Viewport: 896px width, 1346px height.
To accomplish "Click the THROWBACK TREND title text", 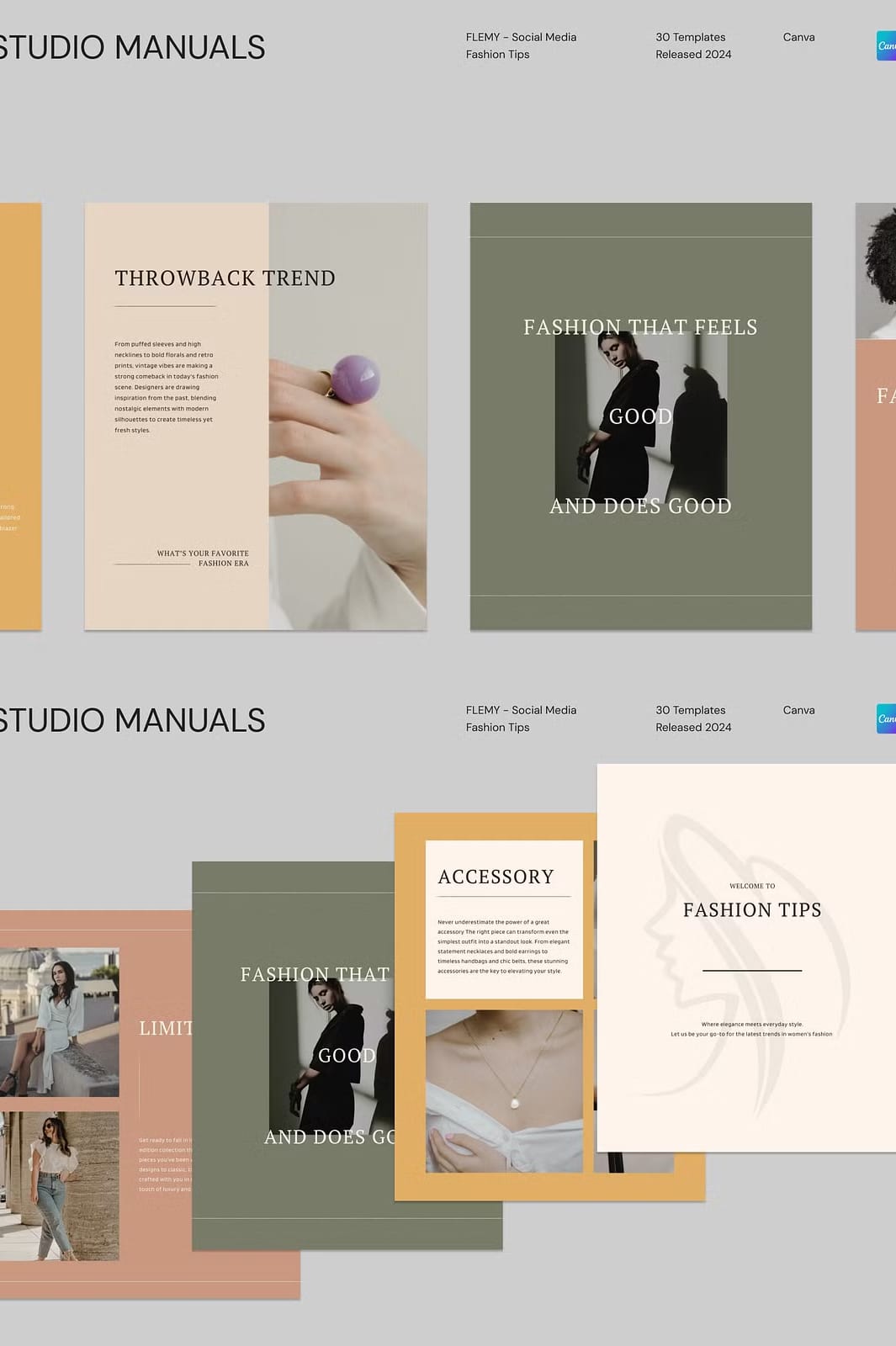I will (225, 278).
